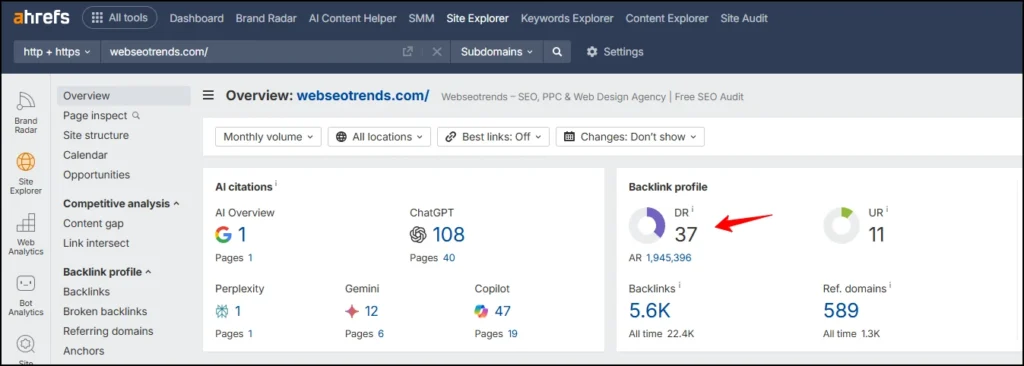Viewport: 1024px width, 366px height.
Task: Open Content gap report
Action: pos(93,224)
